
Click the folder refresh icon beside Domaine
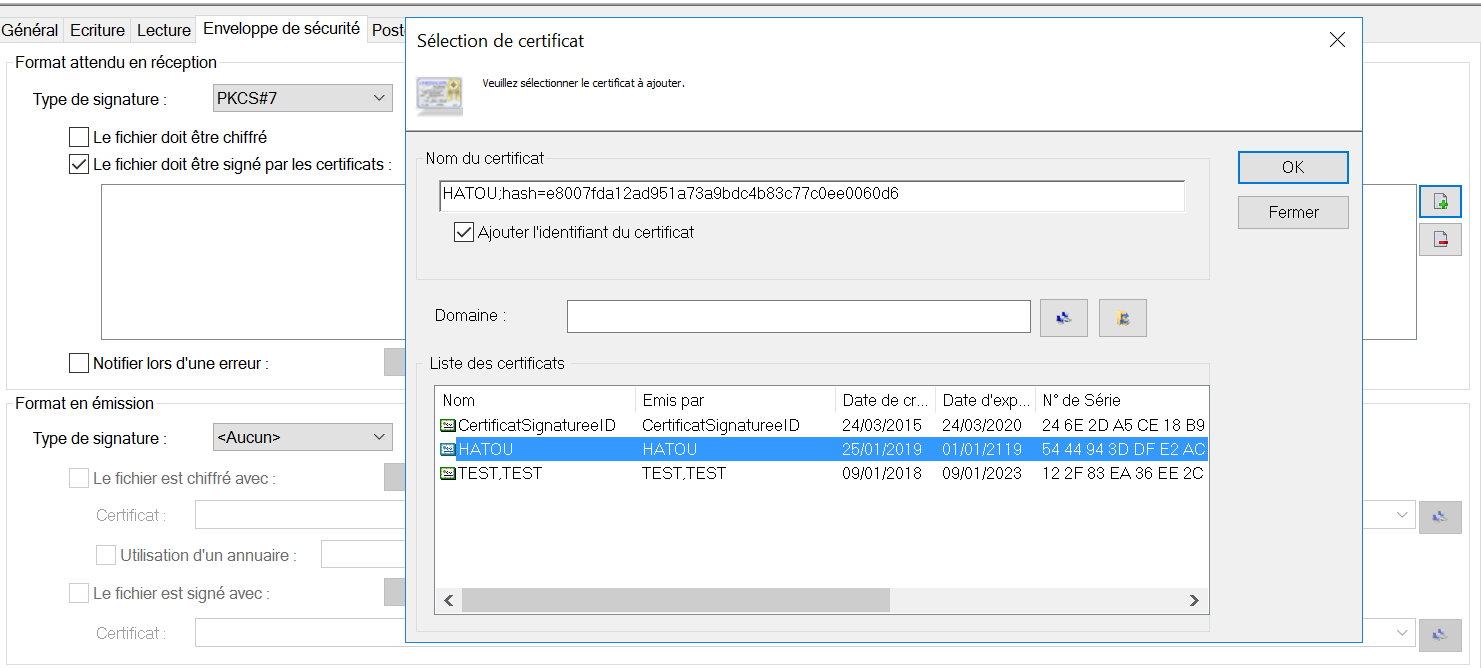1122,317
